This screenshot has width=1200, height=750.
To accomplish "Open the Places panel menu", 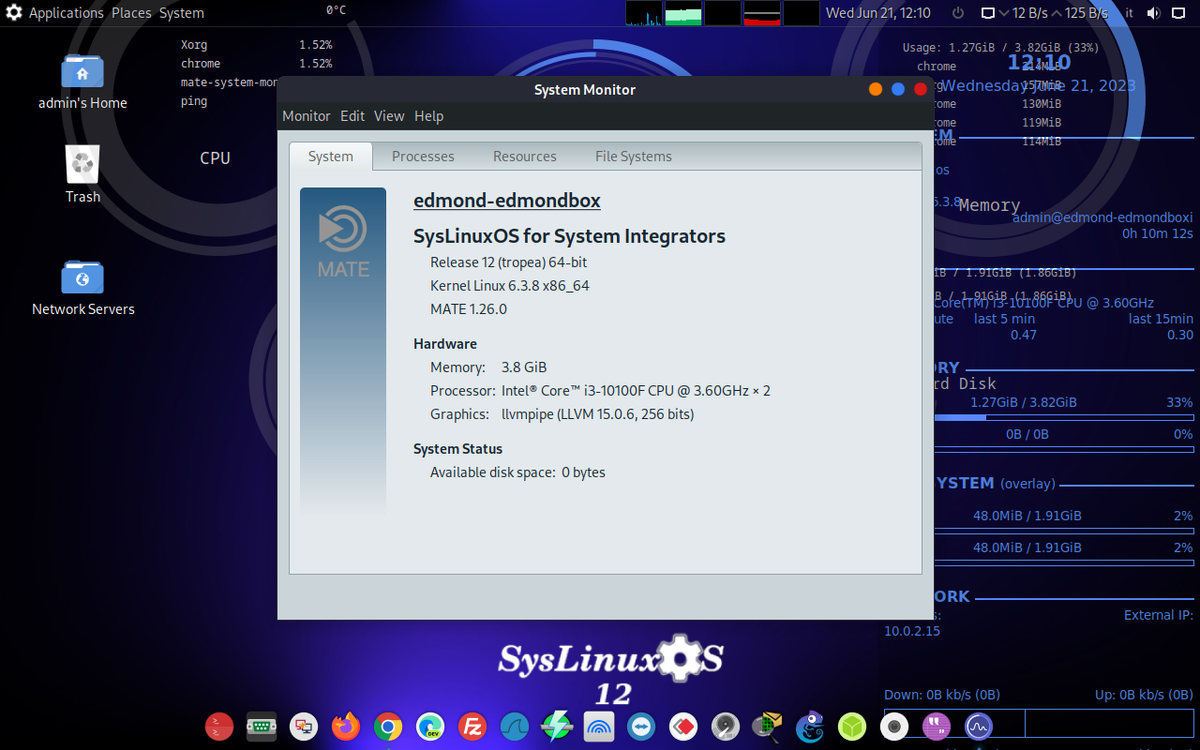I will (x=132, y=13).
